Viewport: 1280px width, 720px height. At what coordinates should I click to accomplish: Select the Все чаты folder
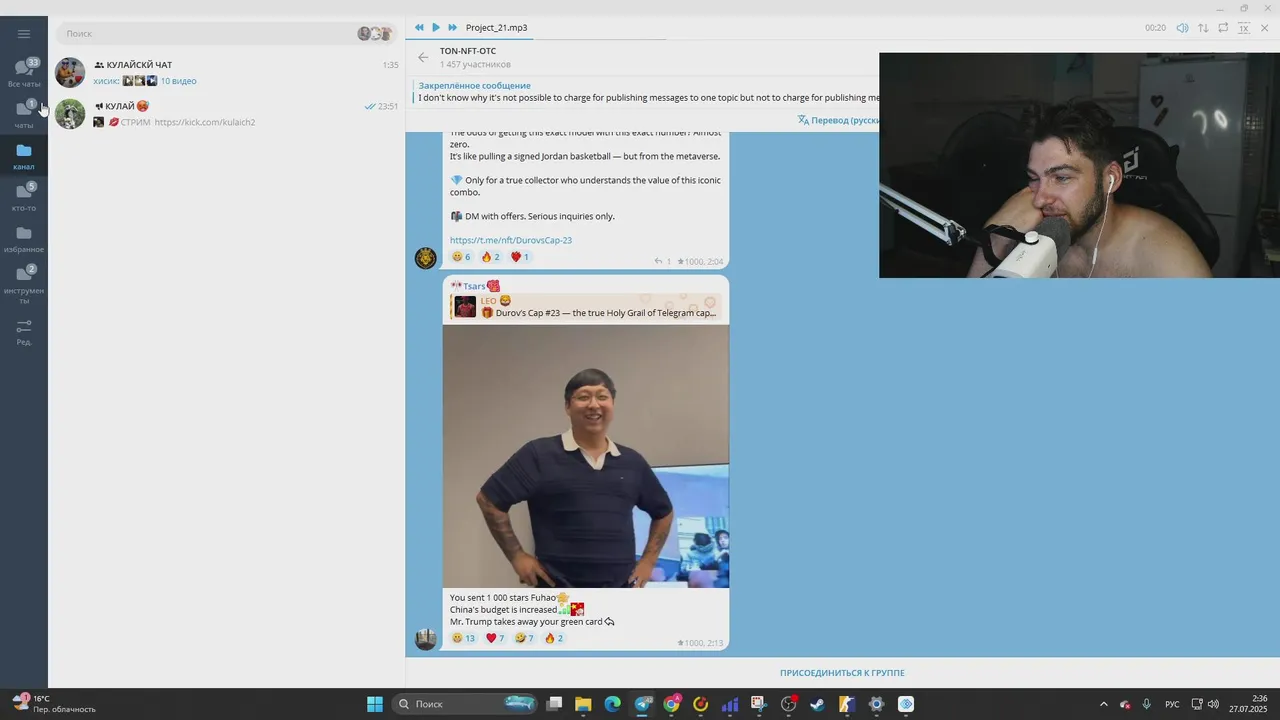(x=24, y=73)
